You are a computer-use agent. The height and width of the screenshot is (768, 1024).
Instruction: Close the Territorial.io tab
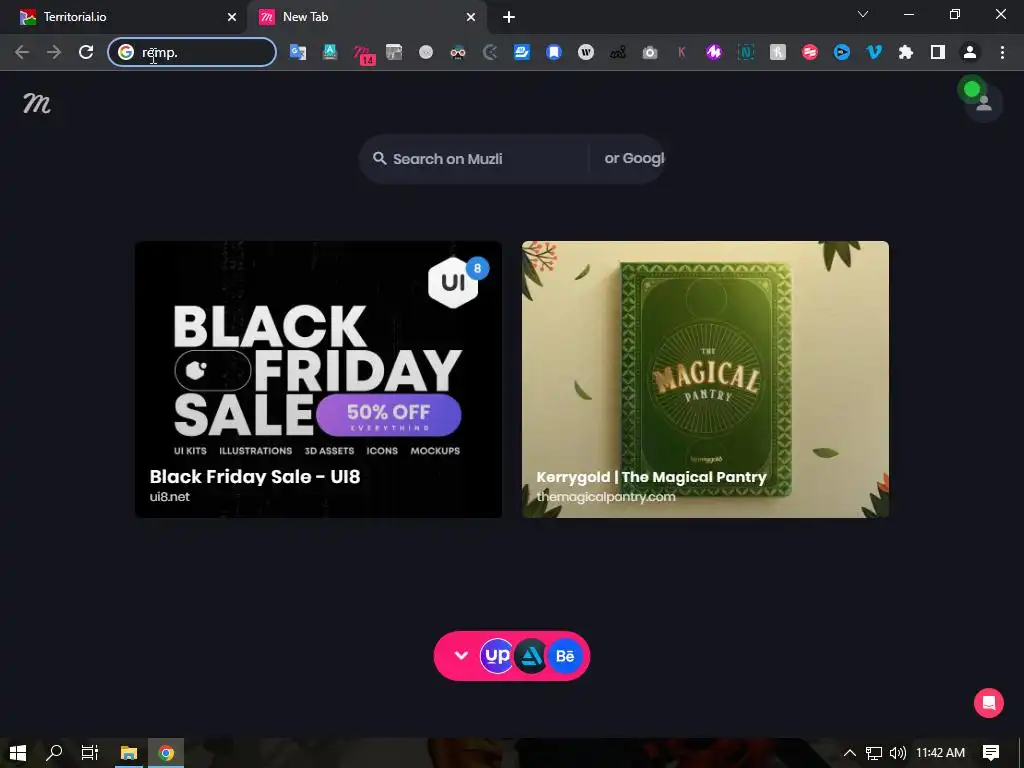[232, 17]
